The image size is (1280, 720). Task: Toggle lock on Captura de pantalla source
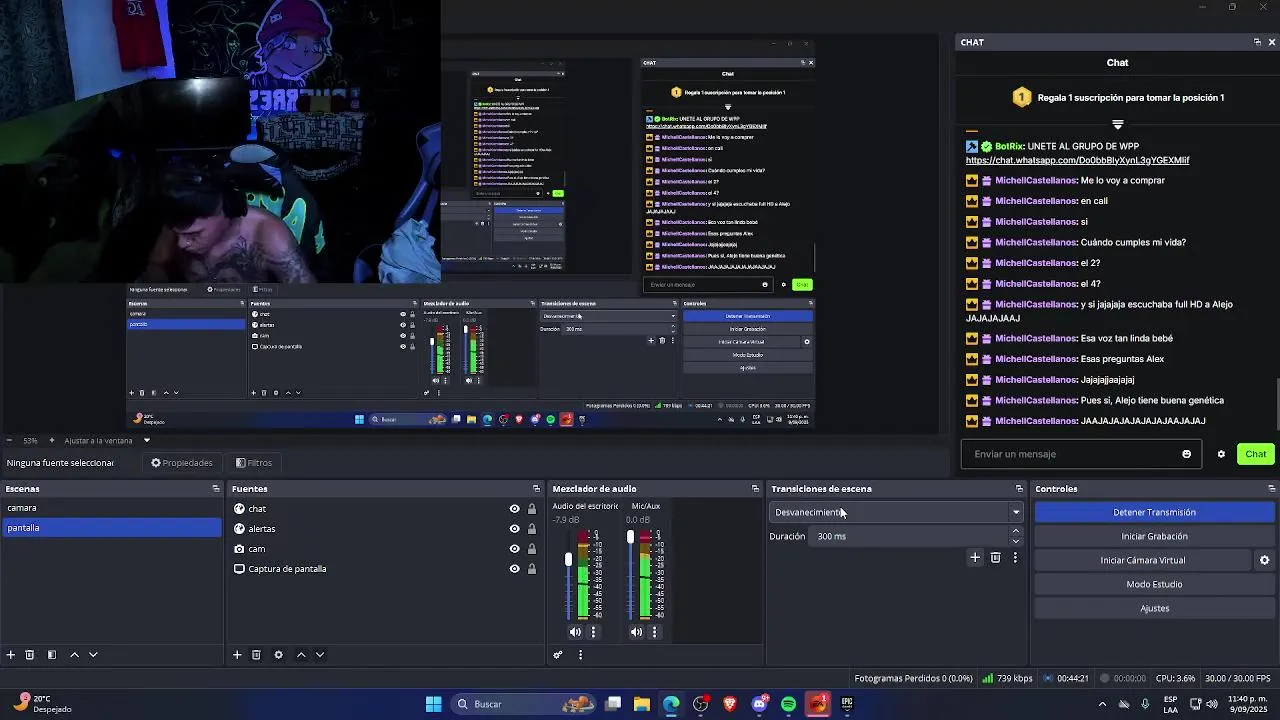tap(531, 569)
